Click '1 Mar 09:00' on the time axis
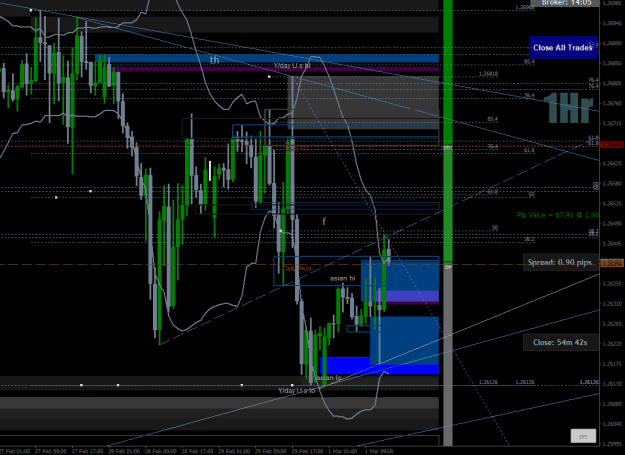Screen dimensions: 625x455 pos(379,451)
